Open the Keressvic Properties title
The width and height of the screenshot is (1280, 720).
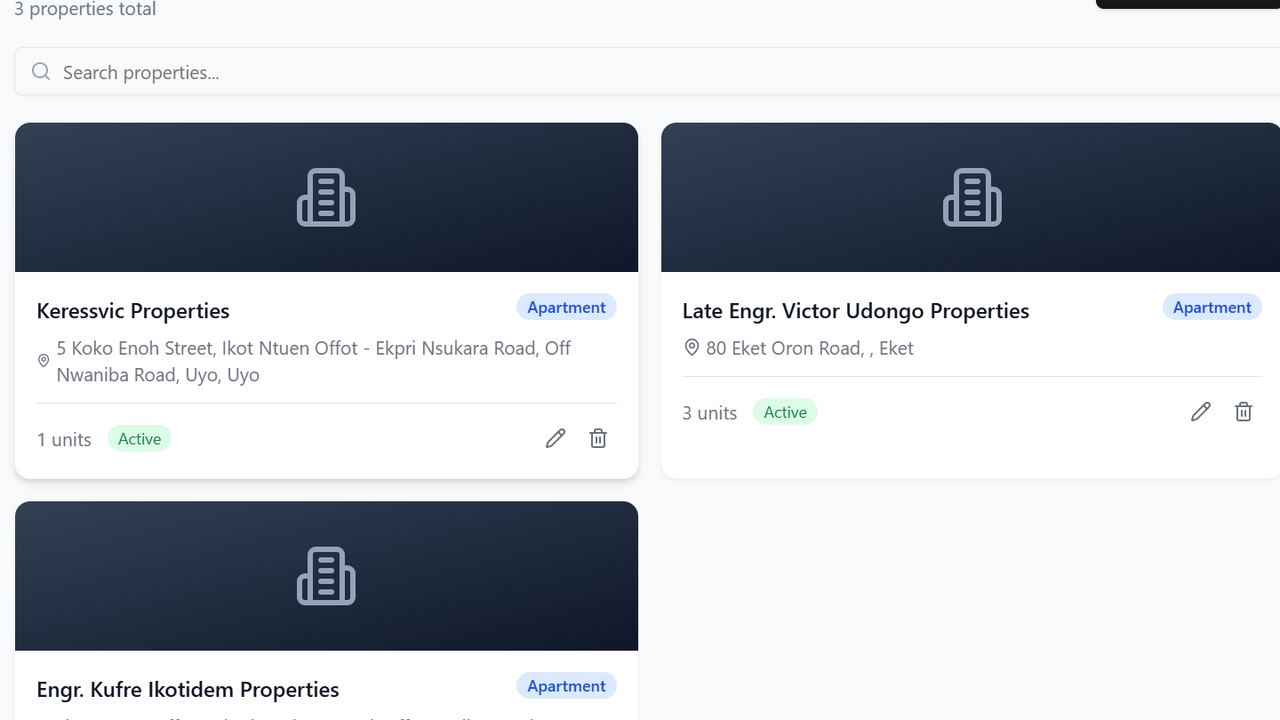[x=133, y=311]
